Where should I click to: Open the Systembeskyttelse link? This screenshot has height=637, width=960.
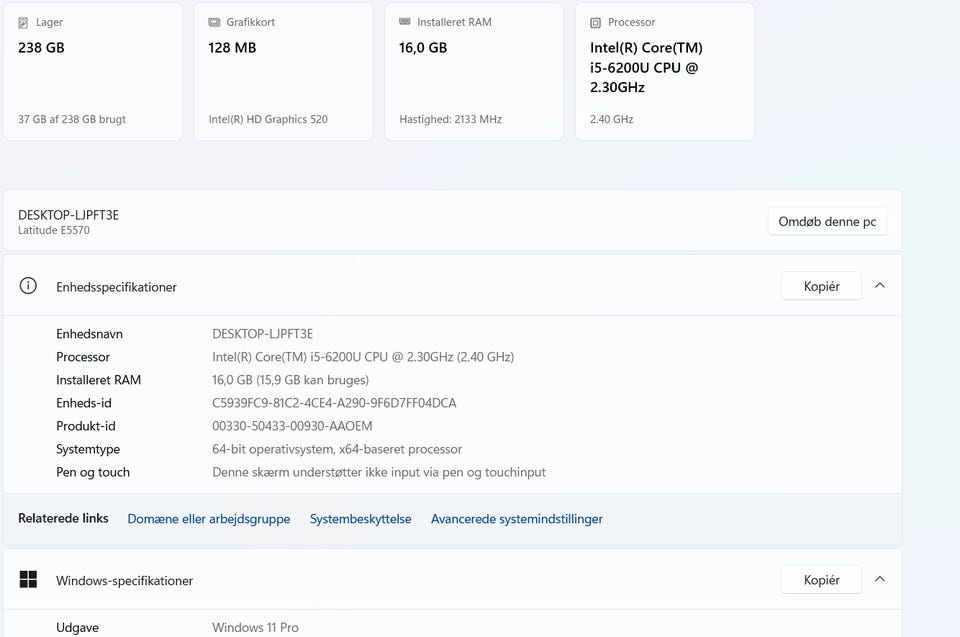360,519
